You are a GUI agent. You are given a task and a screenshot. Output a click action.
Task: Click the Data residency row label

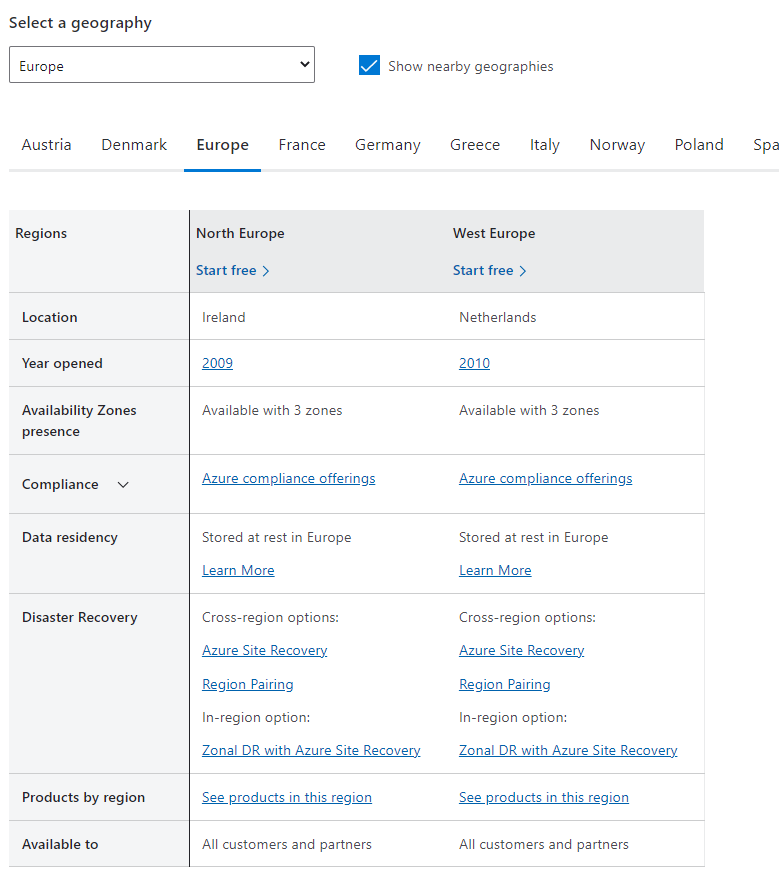(70, 538)
